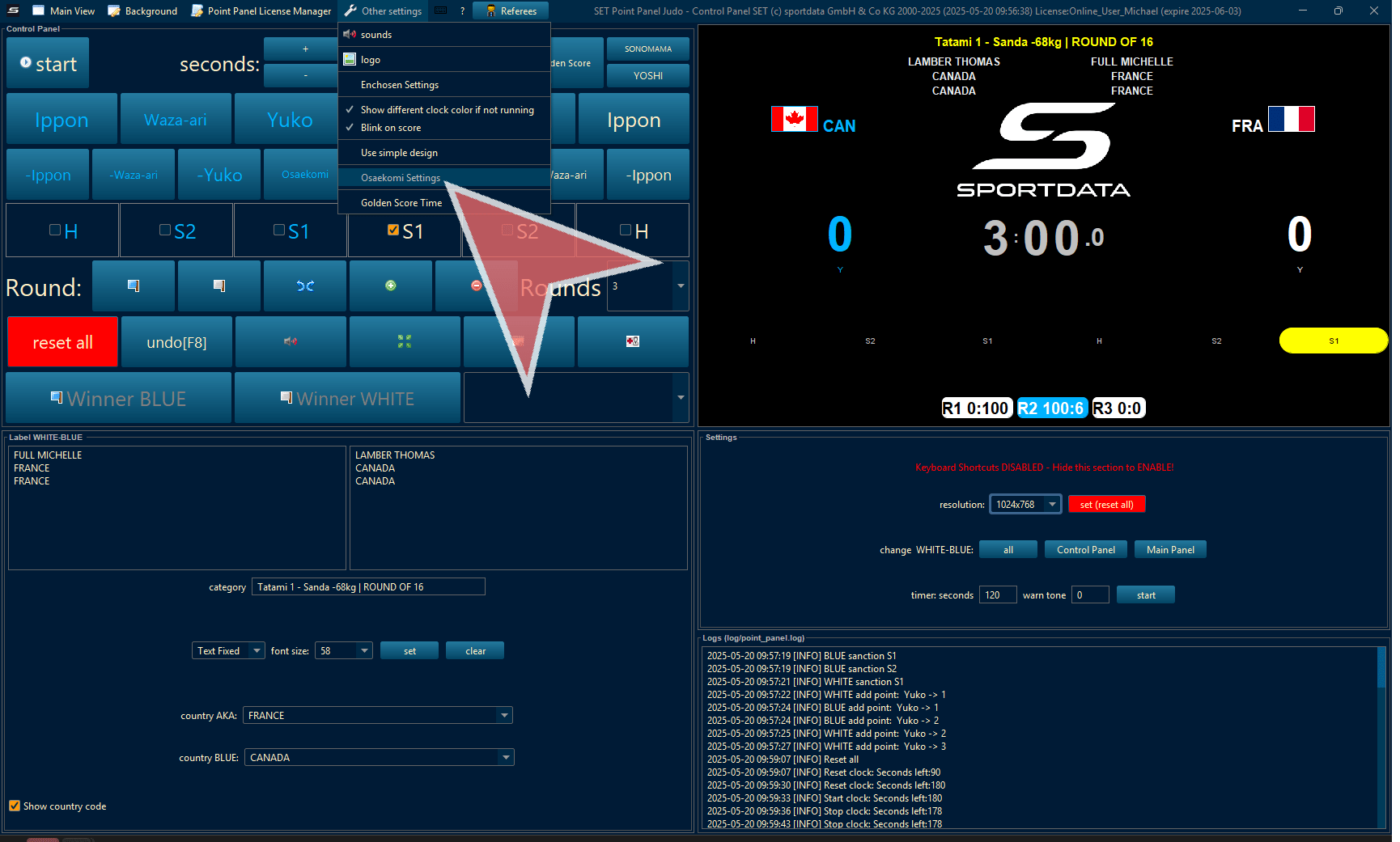Expand the country BLUE Canada dropdown
Viewport: 1400px width, 842px height.
click(506, 757)
